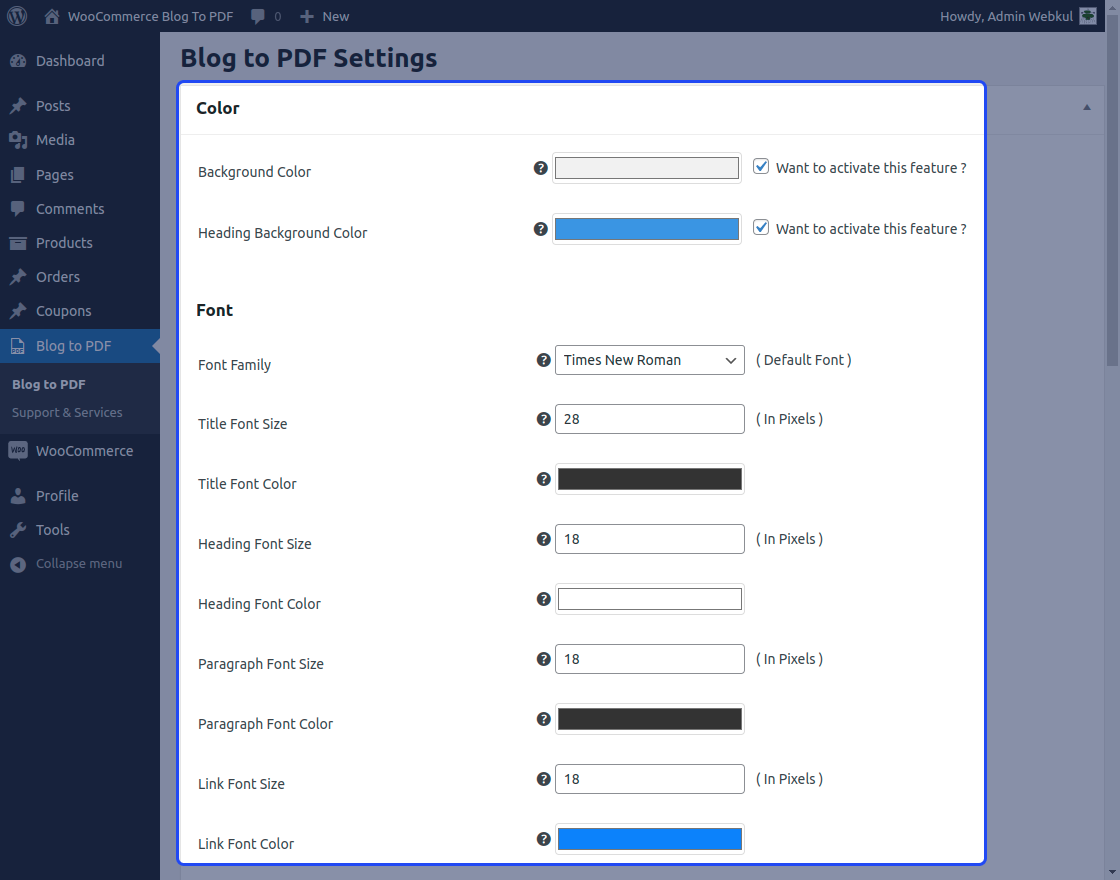Pick the Heading Background Color blue swatch
The image size is (1120, 880).
647,229
